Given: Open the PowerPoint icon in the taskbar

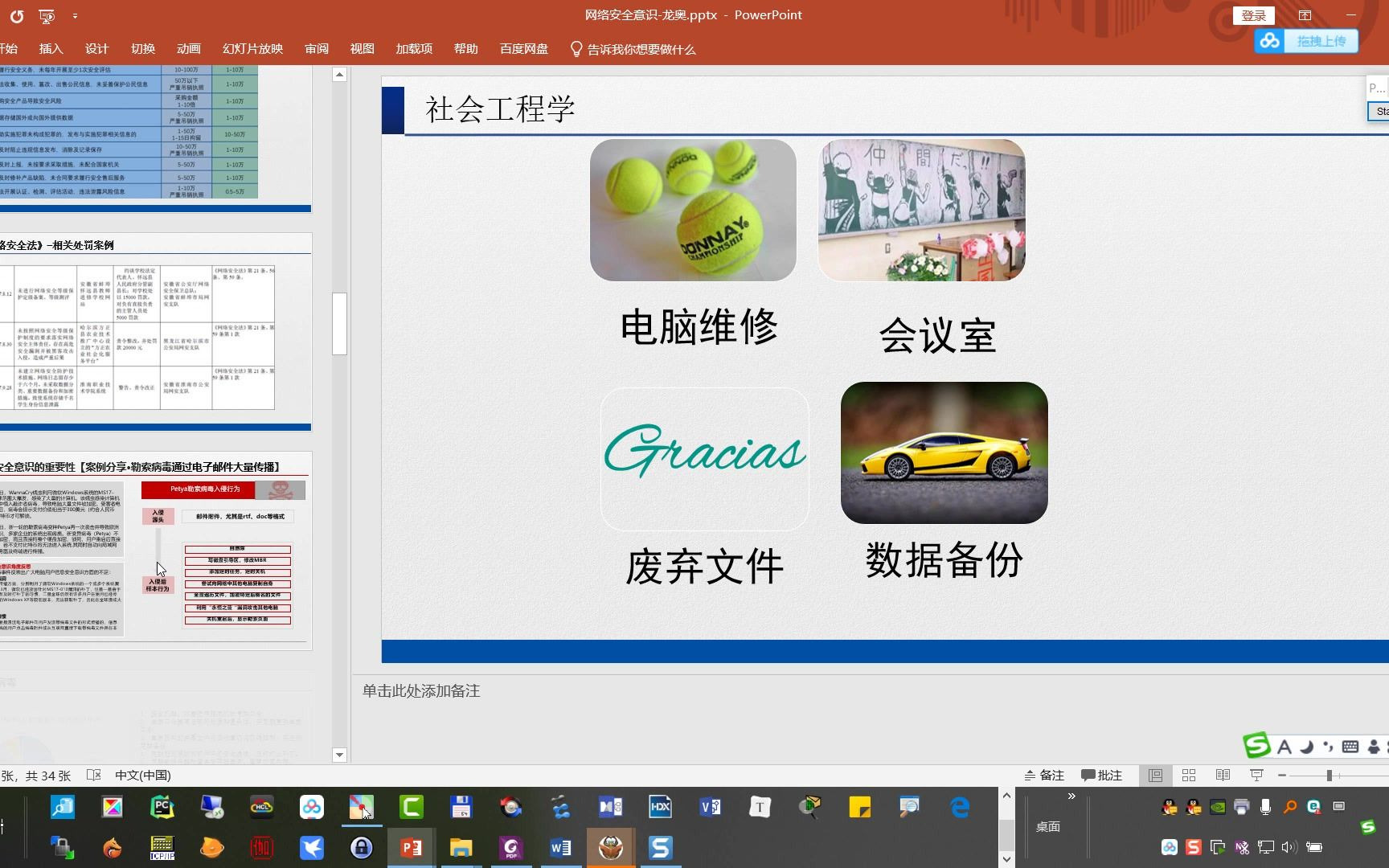Looking at the screenshot, I should tap(411, 848).
